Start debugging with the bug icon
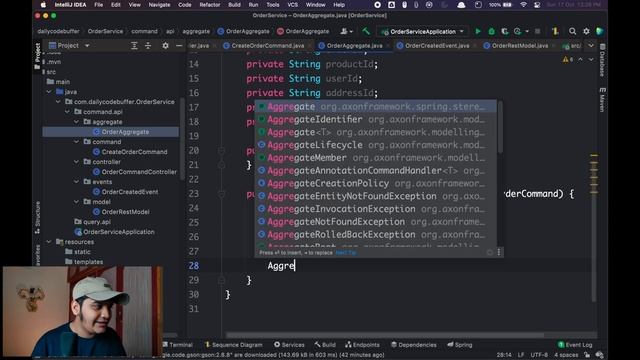Viewport: 640px width, 360px height. pos(491,31)
